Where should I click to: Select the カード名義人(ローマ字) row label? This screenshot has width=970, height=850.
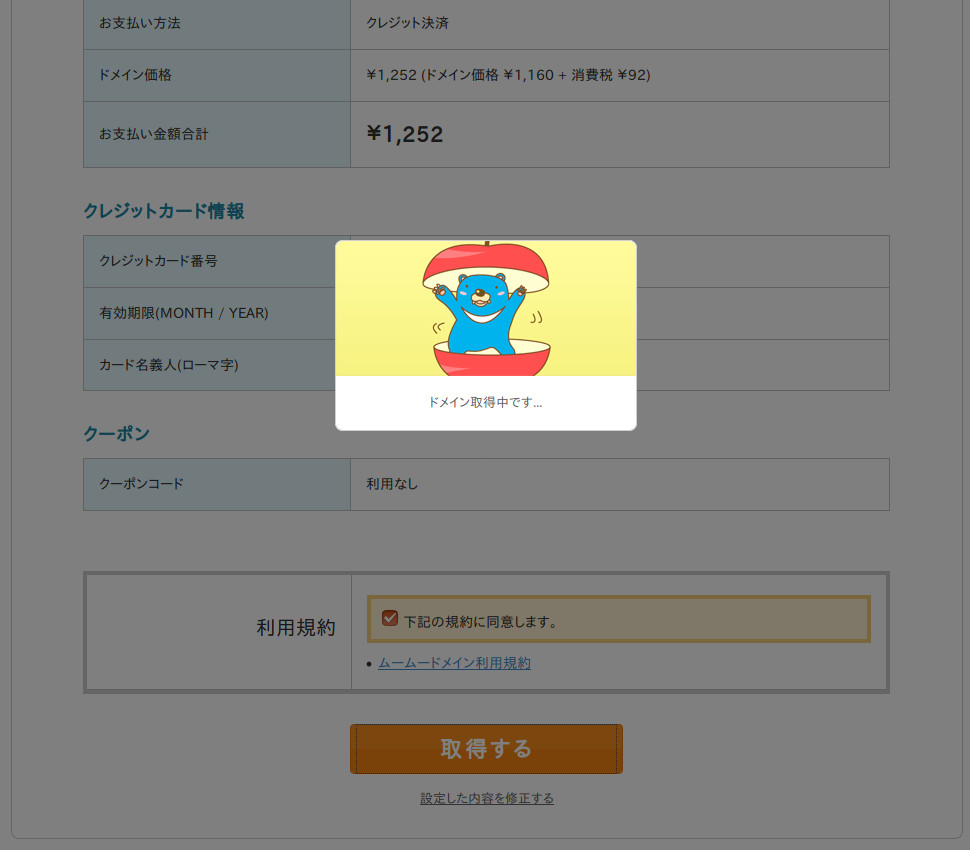coord(169,365)
